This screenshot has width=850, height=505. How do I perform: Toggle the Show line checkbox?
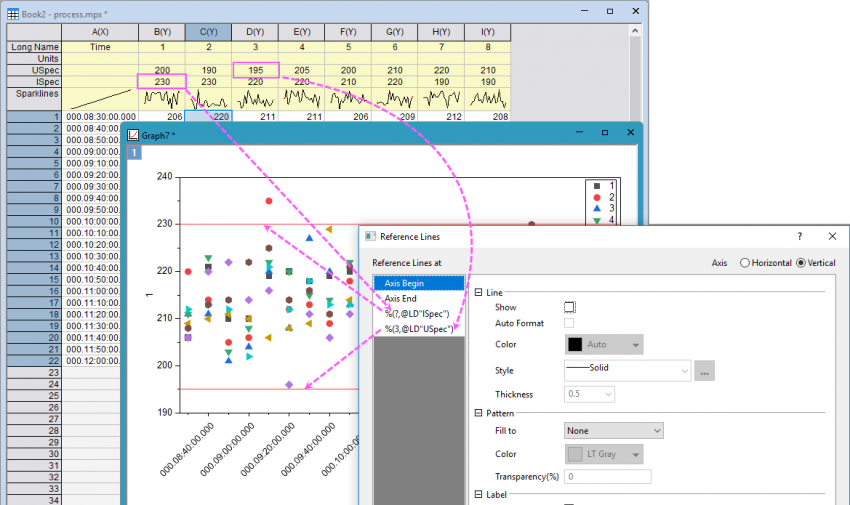click(x=569, y=307)
